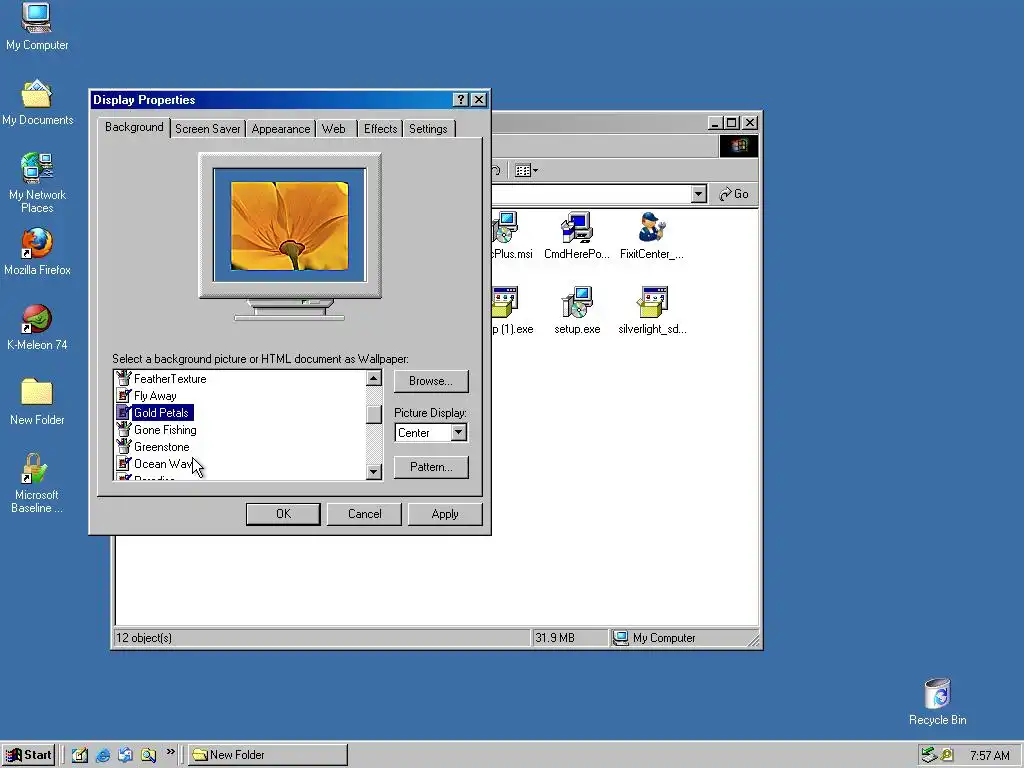
Task: Select the Recycle Bin icon
Action: tap(937, 701)
